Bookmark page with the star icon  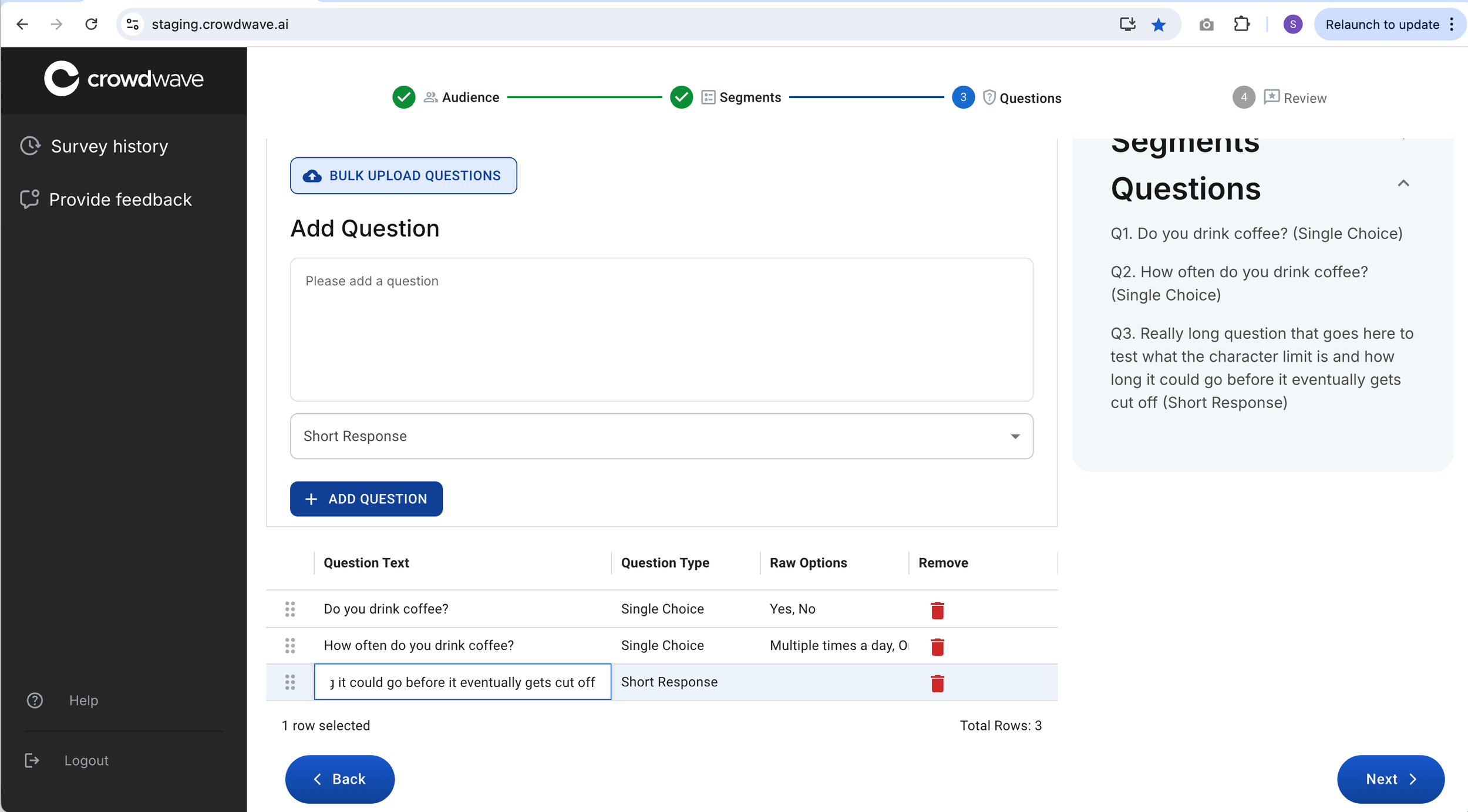coord(1159,25)
